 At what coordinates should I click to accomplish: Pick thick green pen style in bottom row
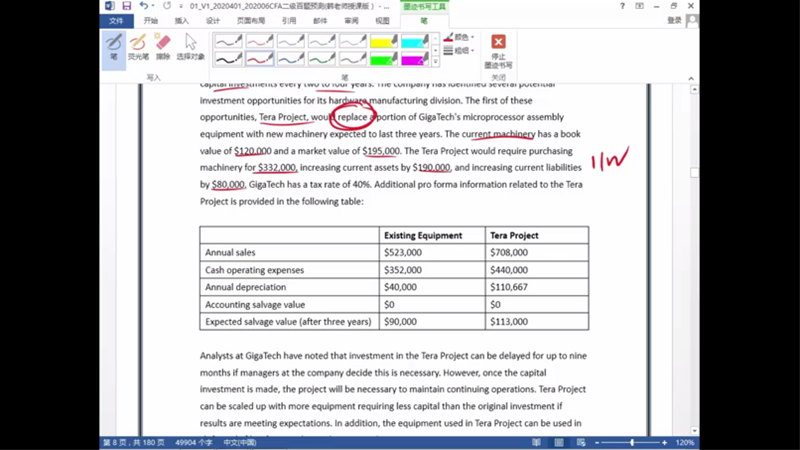tap(321, 59)
